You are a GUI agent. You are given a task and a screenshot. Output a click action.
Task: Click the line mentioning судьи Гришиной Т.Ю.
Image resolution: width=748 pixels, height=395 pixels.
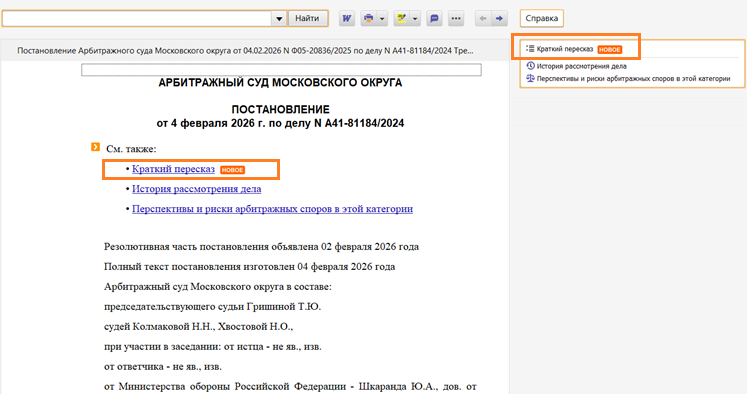[x=212, y=307]
